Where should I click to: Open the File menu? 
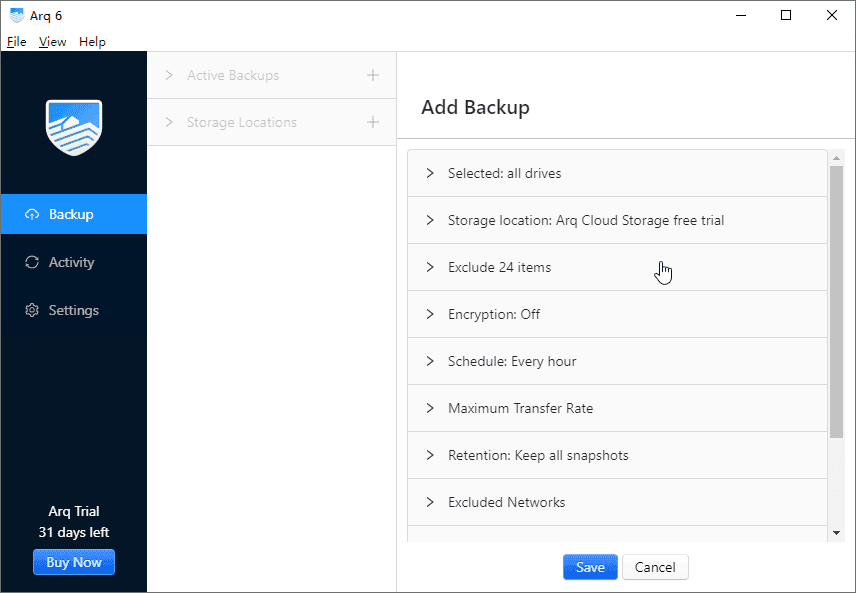tap(16, 42)
